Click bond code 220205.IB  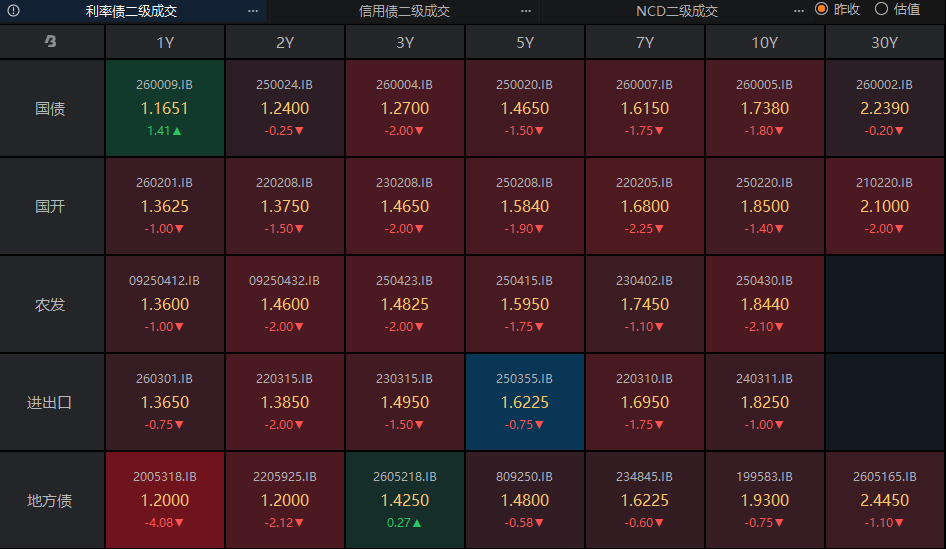point(644,183)
